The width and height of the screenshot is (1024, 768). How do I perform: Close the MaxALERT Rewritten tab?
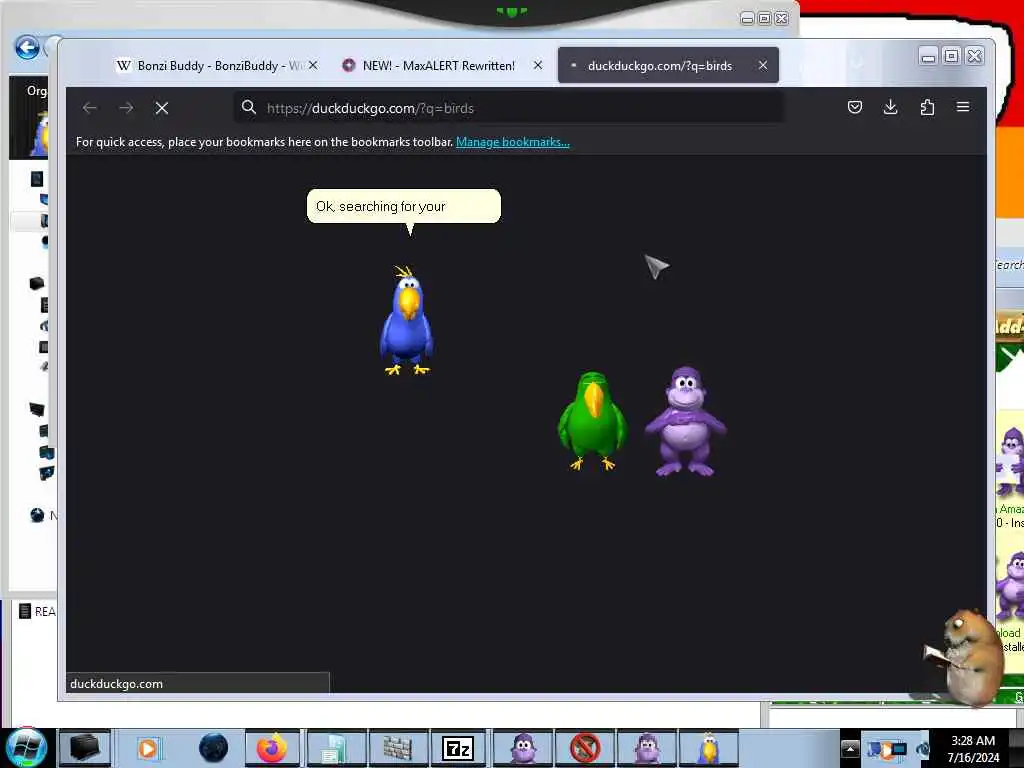537,65
